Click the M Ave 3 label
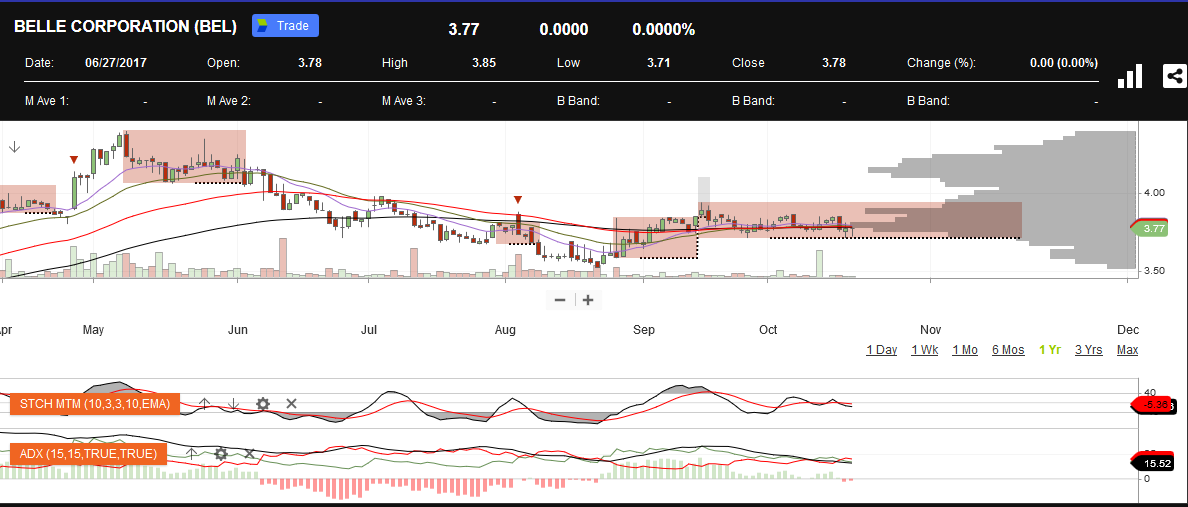Image resolution: width=1188 pixels, height=507 pixels. click(x=404, y=101)
